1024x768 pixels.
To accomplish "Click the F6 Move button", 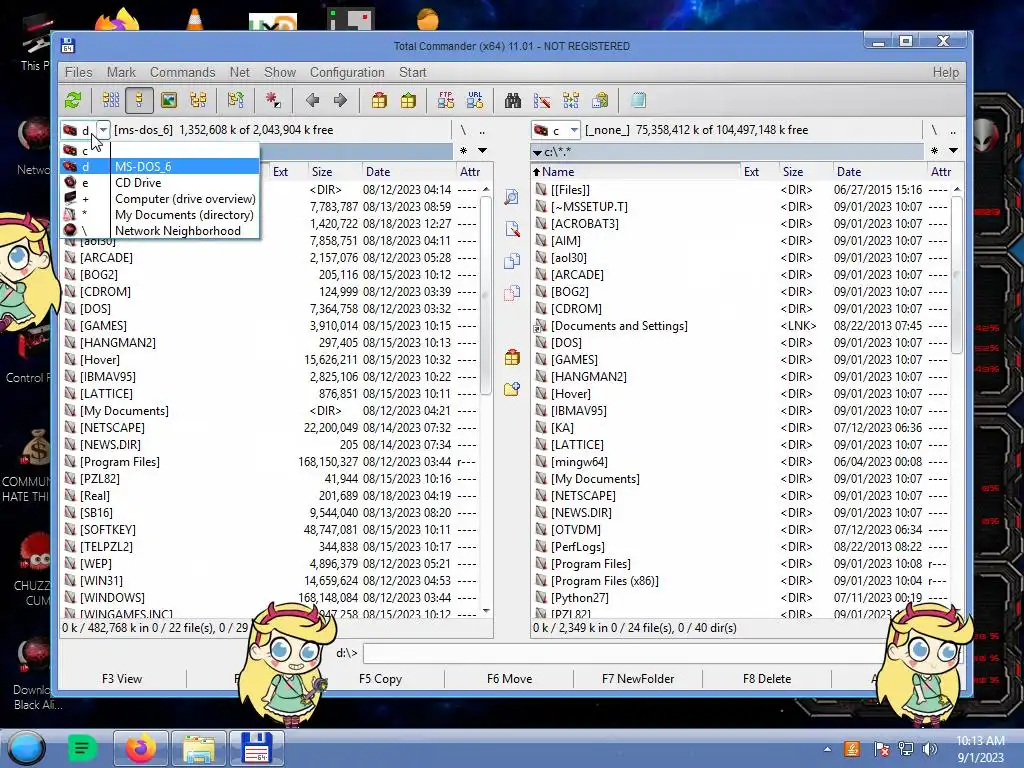I will pyautogui.click(x=509, y=679).
